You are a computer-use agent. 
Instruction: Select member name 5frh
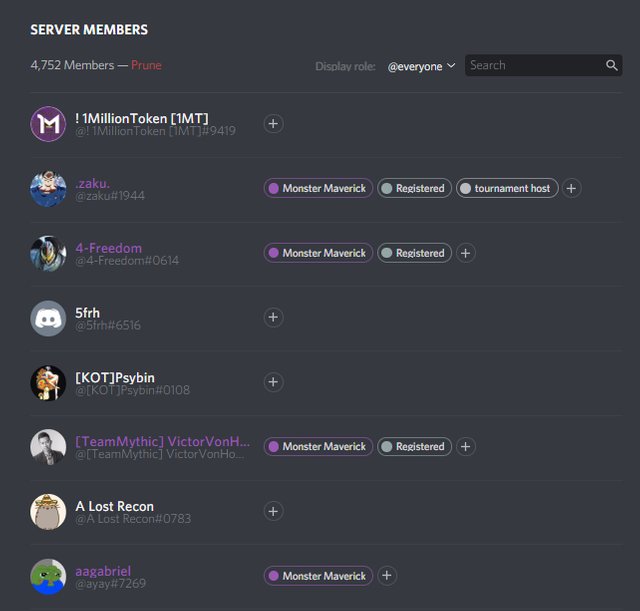[87, 313]
